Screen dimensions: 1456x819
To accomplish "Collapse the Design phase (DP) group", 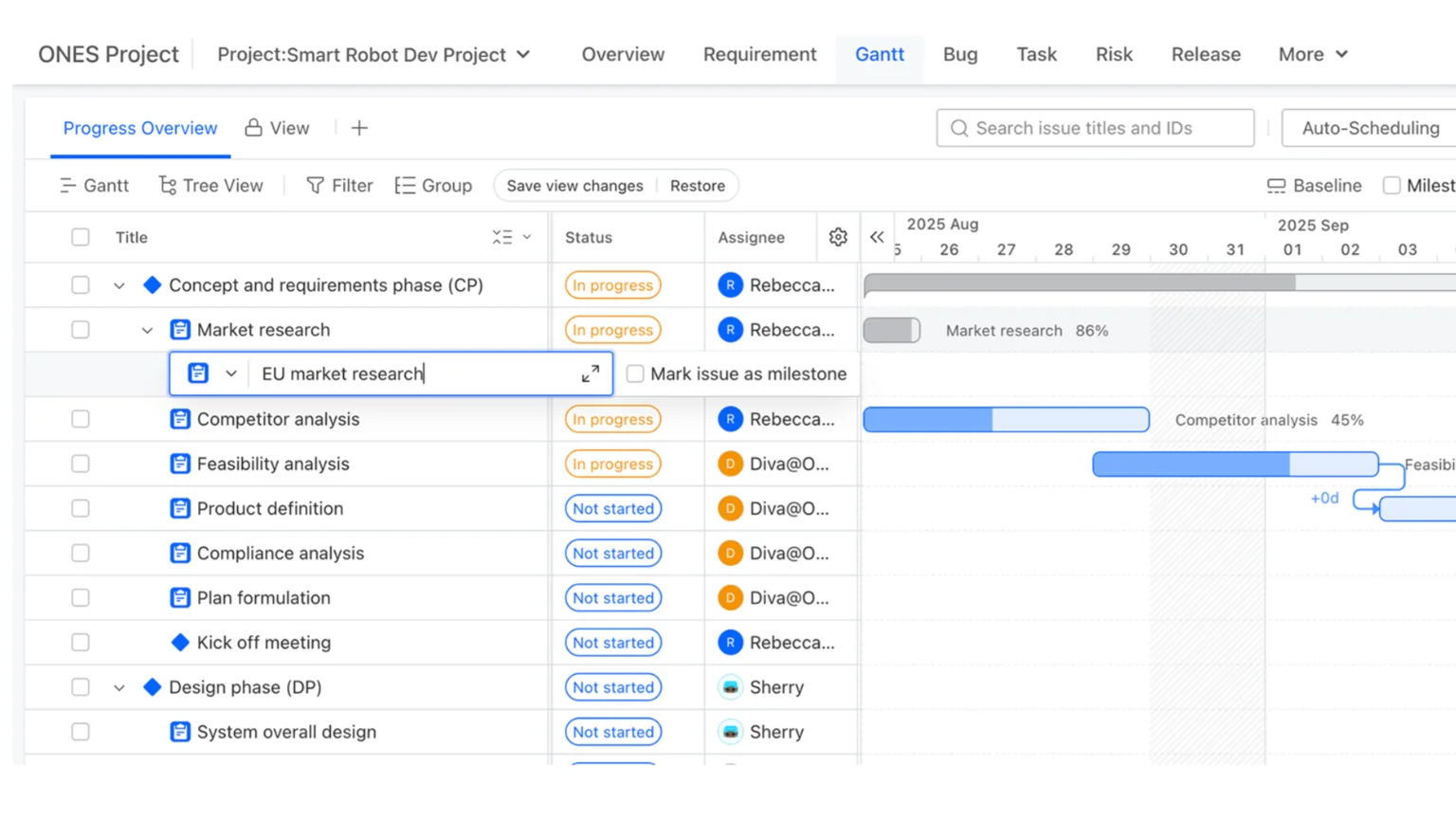I will (x=119, y=687).
